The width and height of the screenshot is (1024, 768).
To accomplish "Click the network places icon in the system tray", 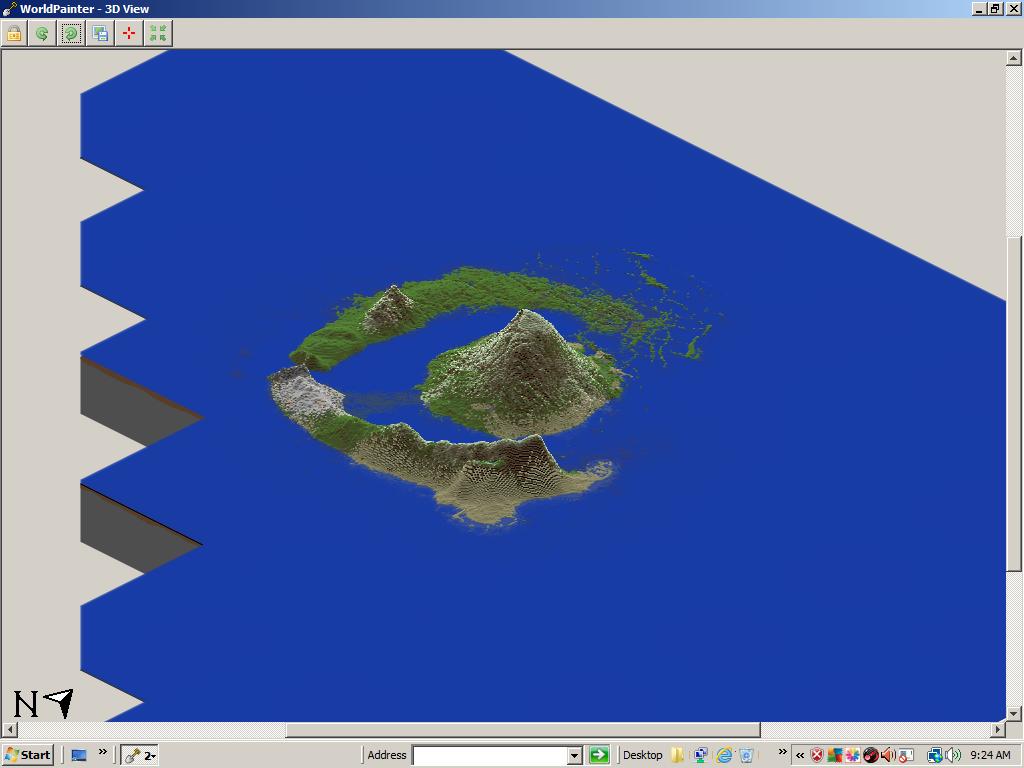I will 933,756.
